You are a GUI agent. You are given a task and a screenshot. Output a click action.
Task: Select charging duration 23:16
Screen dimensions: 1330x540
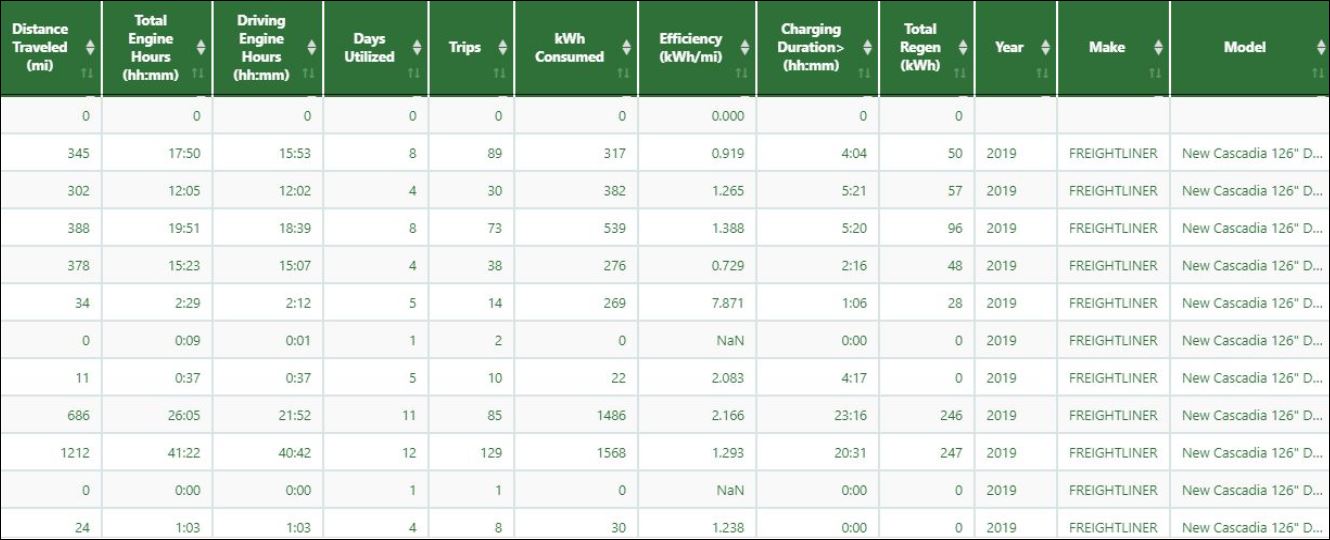click(851, 415)
